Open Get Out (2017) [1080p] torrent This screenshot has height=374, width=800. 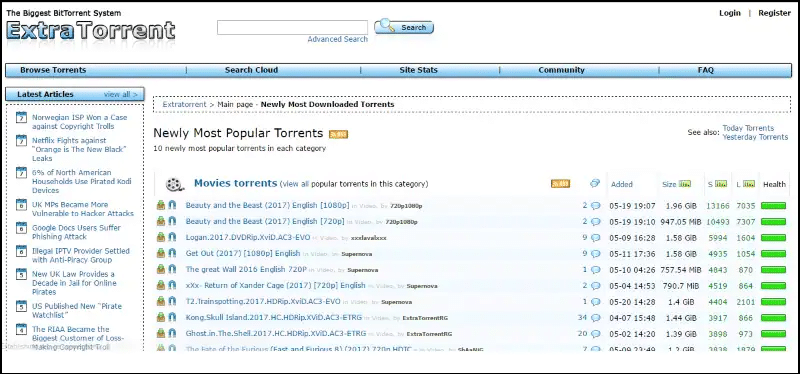(x=243, y=254)
